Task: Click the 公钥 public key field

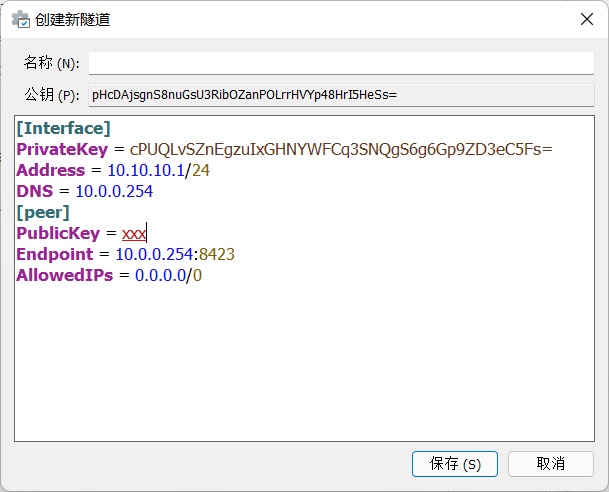Action: pyautogui.click(x=340, y=95)
